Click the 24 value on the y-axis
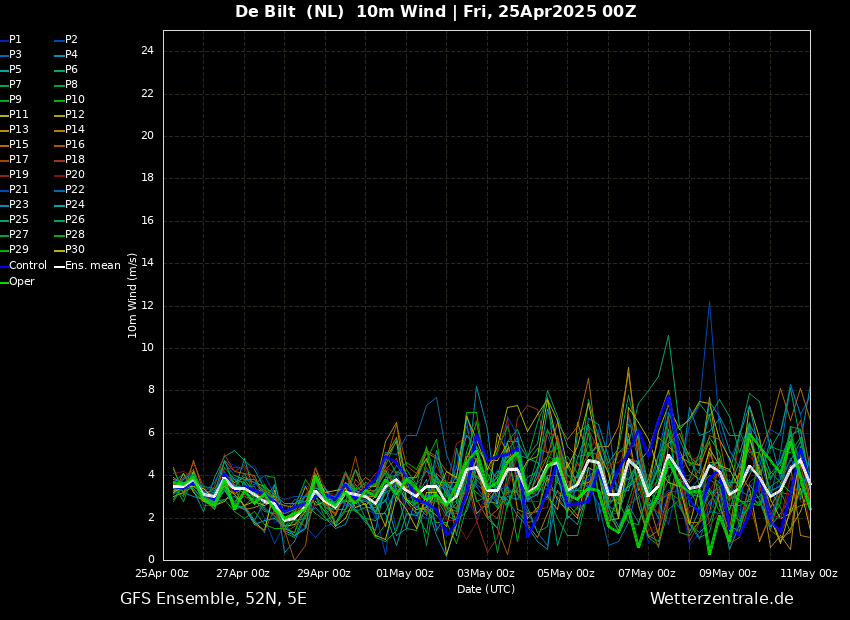Image resolution: width=850 pixels, height=620 pixels. point(147,51)
